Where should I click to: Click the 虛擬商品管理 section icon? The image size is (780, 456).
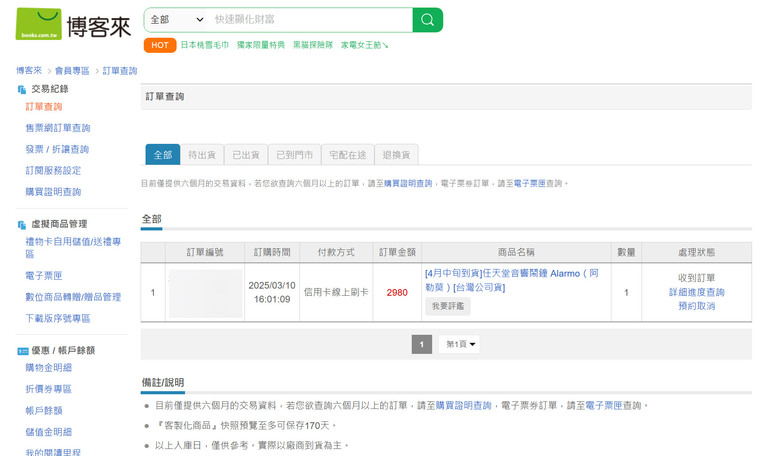coord(21,225)
